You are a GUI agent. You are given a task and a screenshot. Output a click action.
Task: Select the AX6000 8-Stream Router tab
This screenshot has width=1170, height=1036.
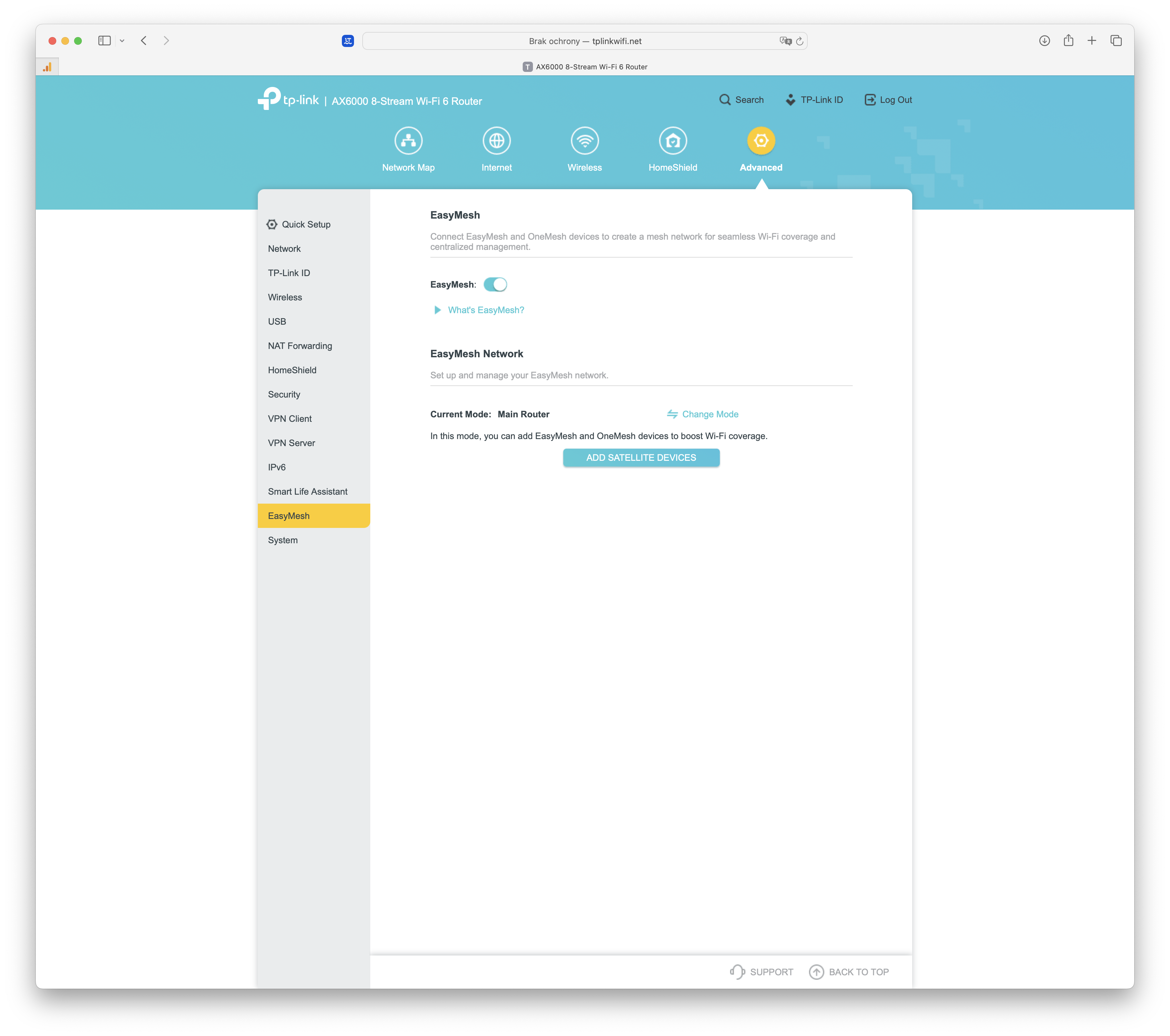[584, 67]
